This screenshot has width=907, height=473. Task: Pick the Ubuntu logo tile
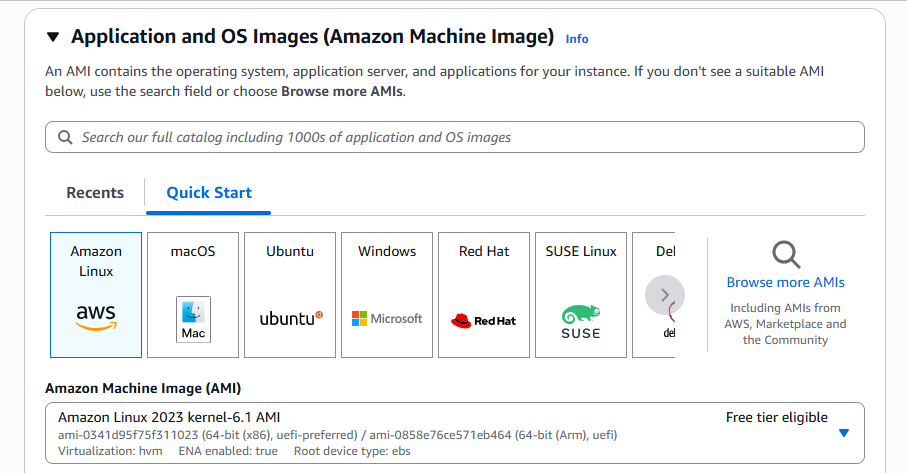click(x=290, y=295)
